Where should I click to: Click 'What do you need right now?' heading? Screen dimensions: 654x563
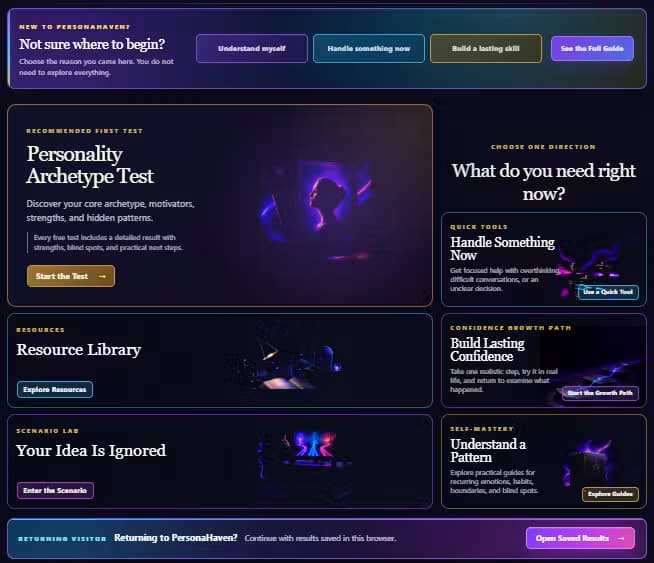(x=543, y=182)
